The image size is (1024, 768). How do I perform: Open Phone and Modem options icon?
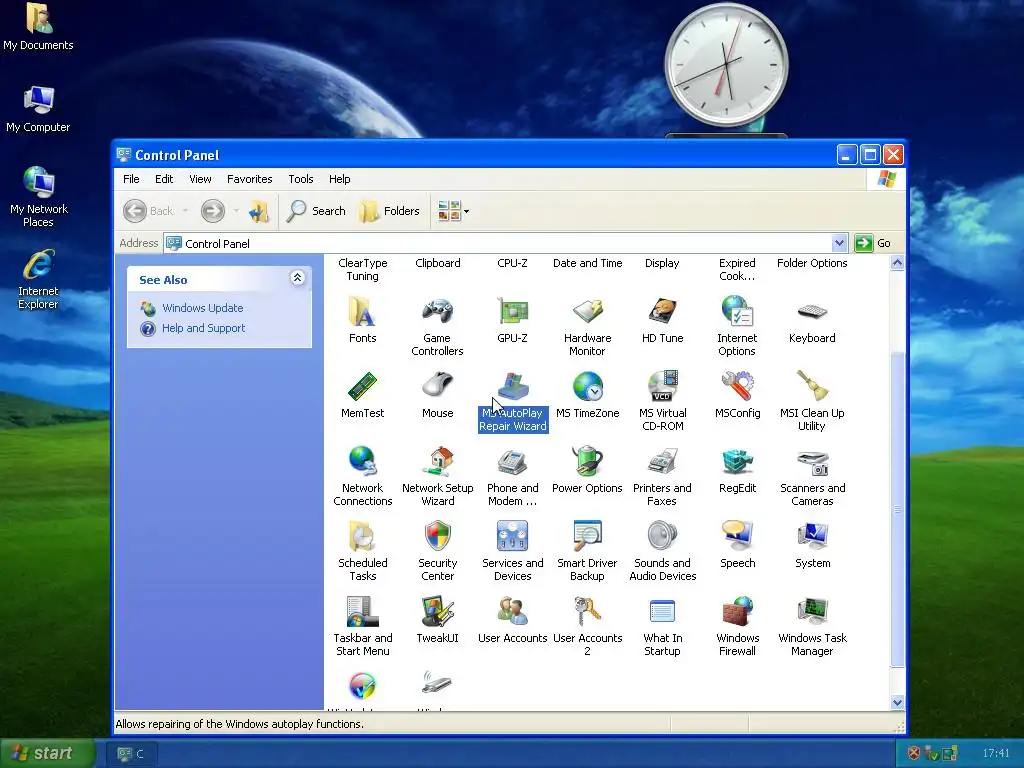click(512, 462)
